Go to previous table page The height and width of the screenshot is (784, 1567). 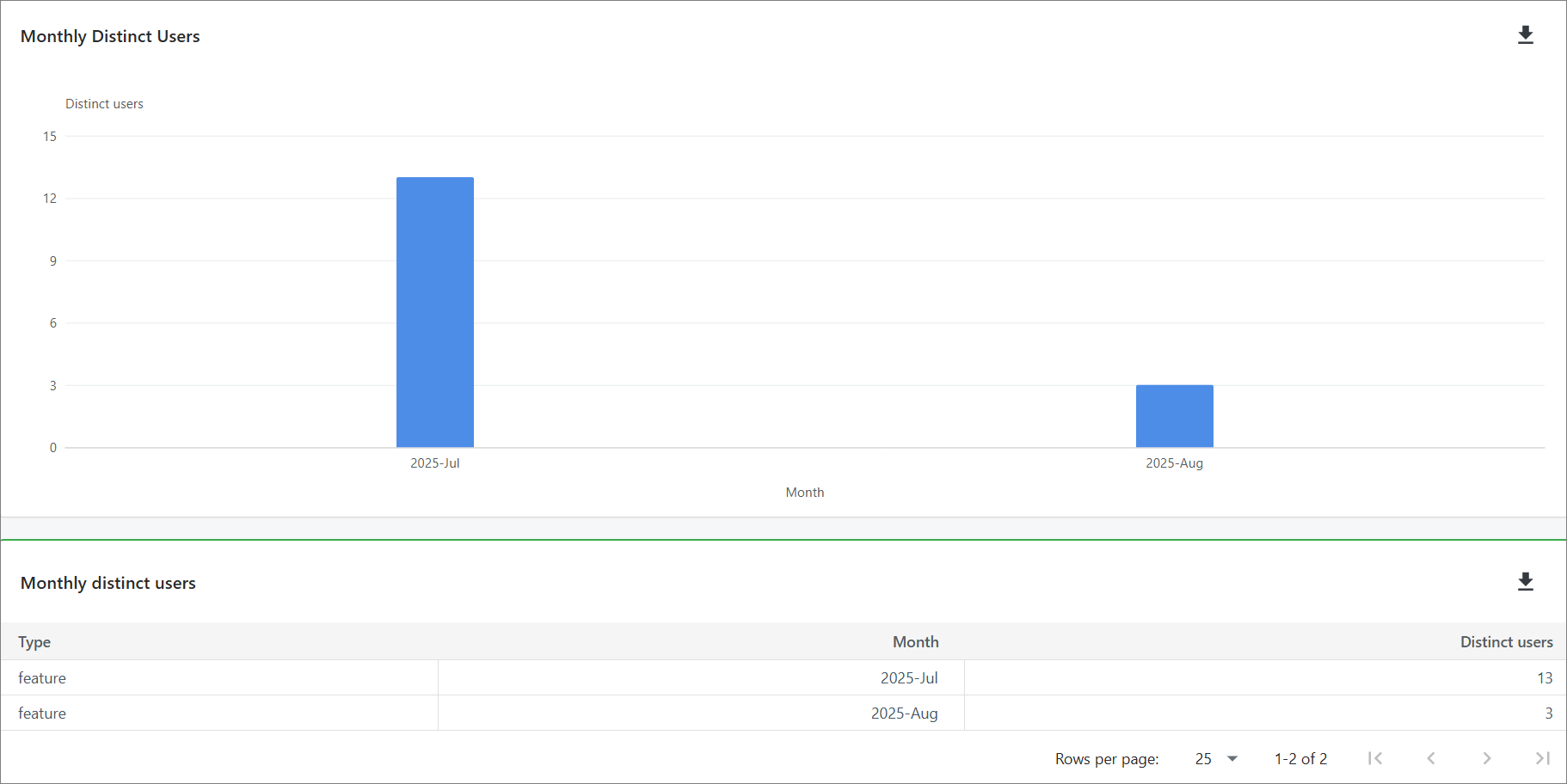point(1431,758)
